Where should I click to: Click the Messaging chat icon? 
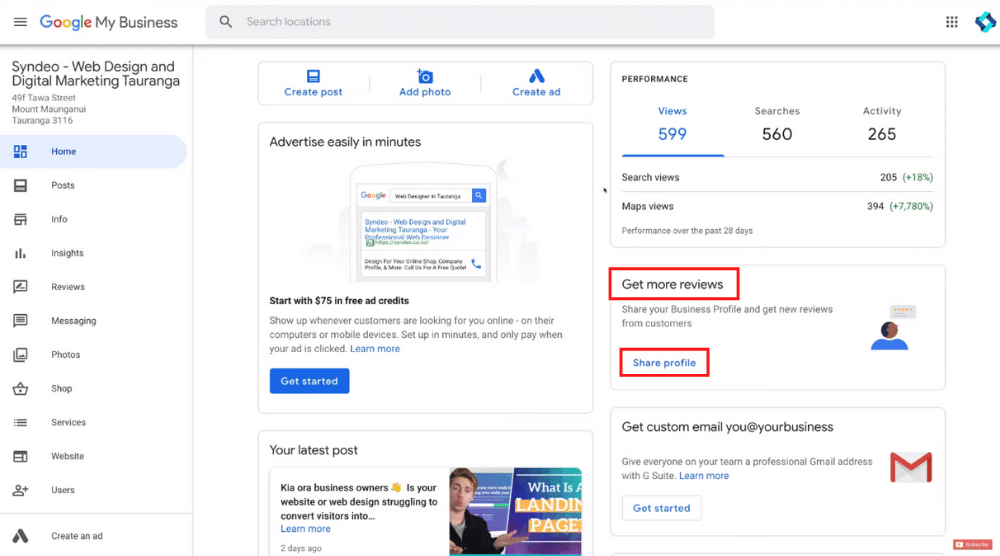coord(20,321)
